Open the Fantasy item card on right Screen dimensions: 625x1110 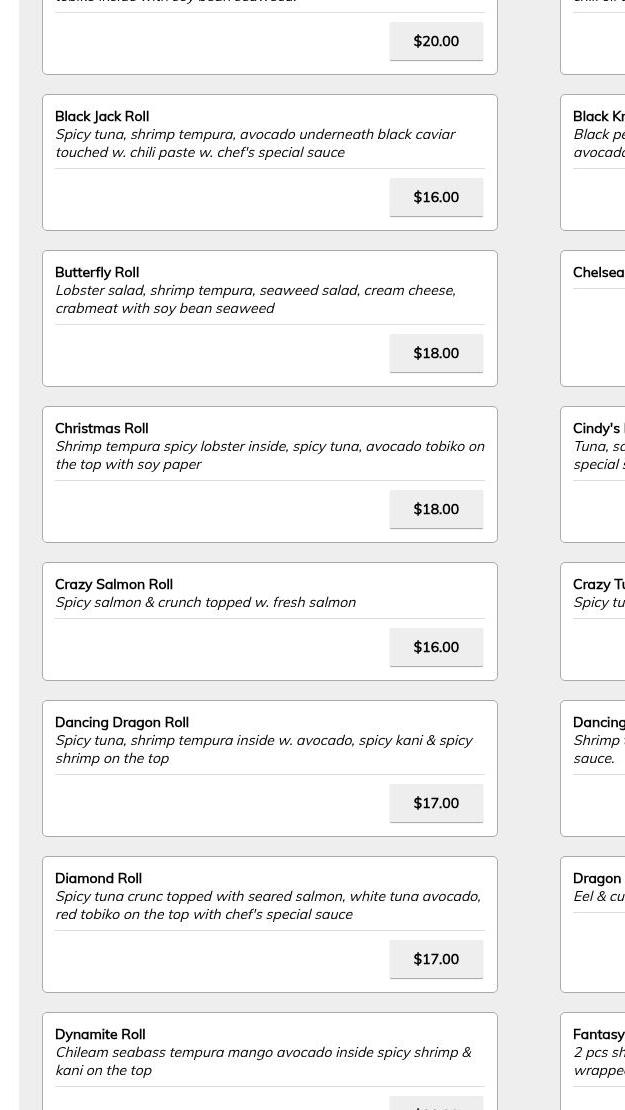point(592,1061)
